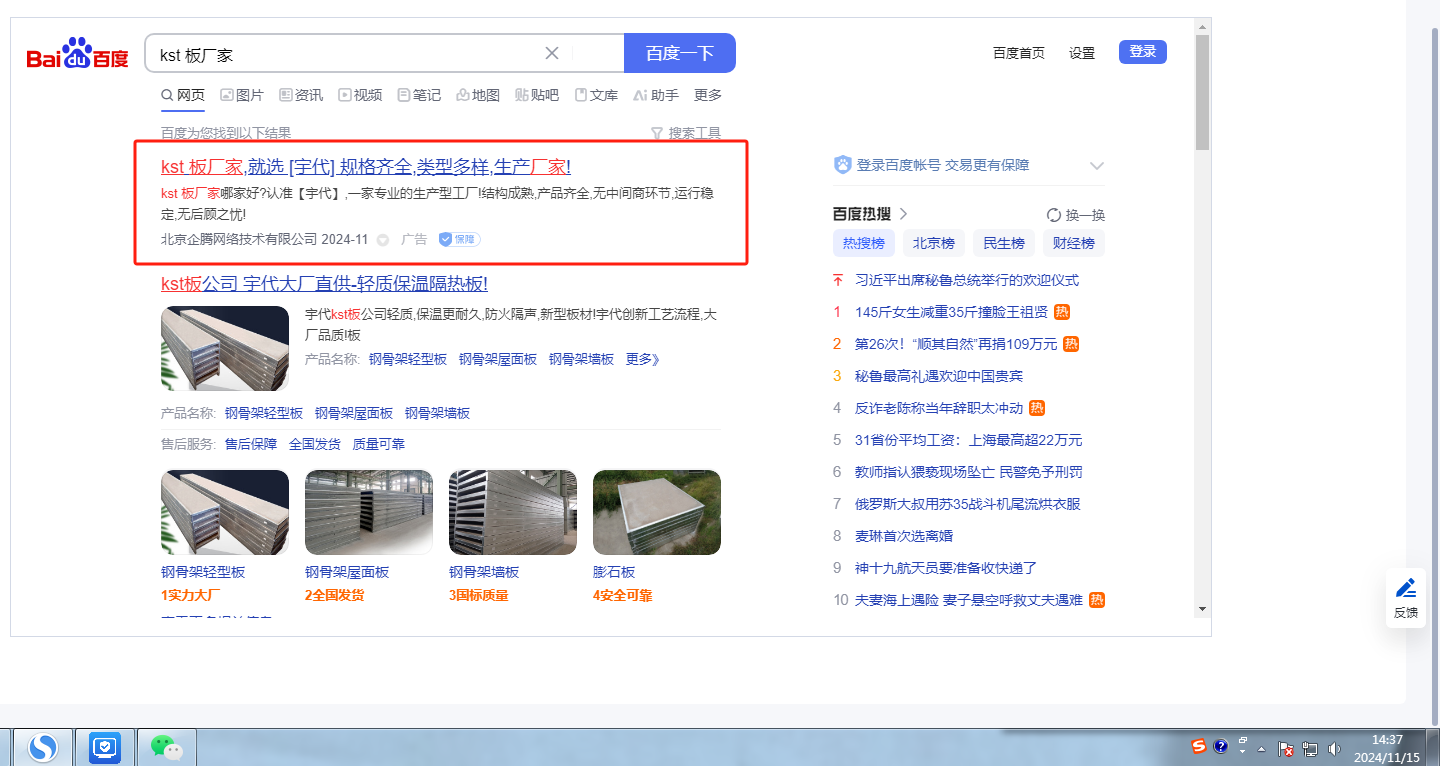Click the 登录 button
The height and width of the screenshot is (766, 1440).
pos(1143,52)
